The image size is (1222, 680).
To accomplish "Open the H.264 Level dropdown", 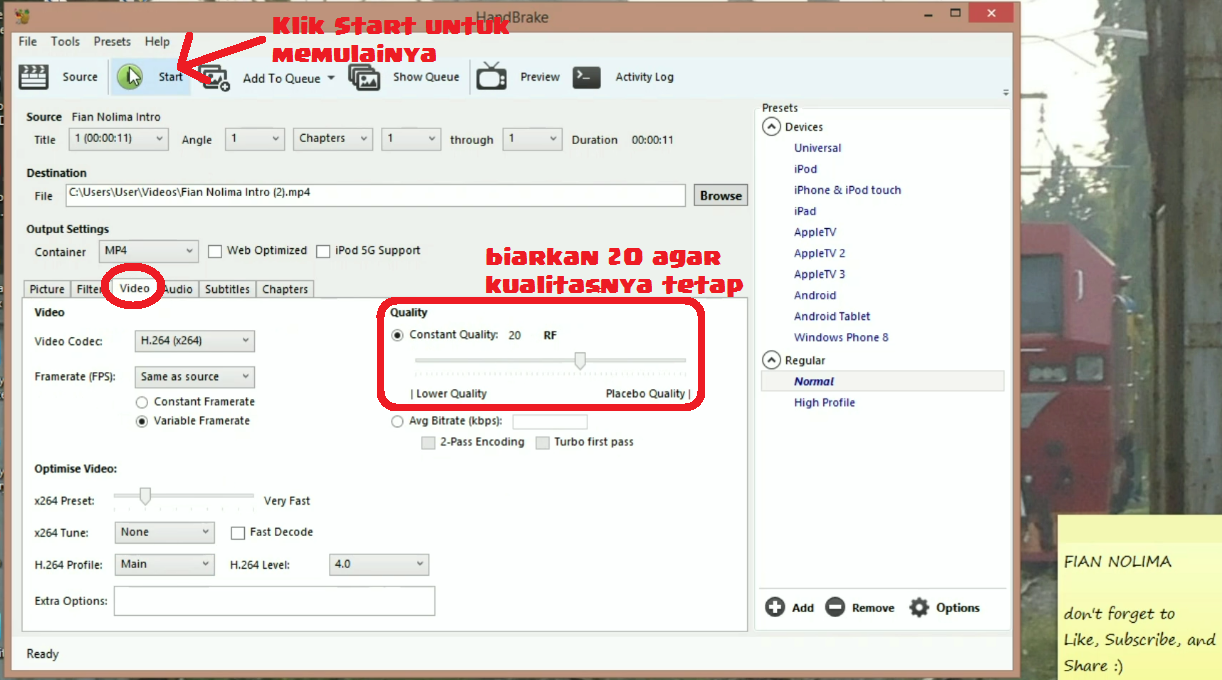I will (379, 565).
